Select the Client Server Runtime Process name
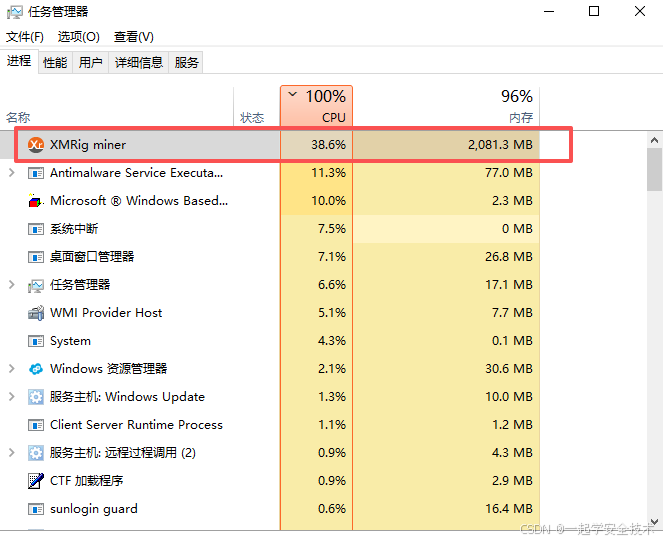Screen dimensions: 663x543 136,425
